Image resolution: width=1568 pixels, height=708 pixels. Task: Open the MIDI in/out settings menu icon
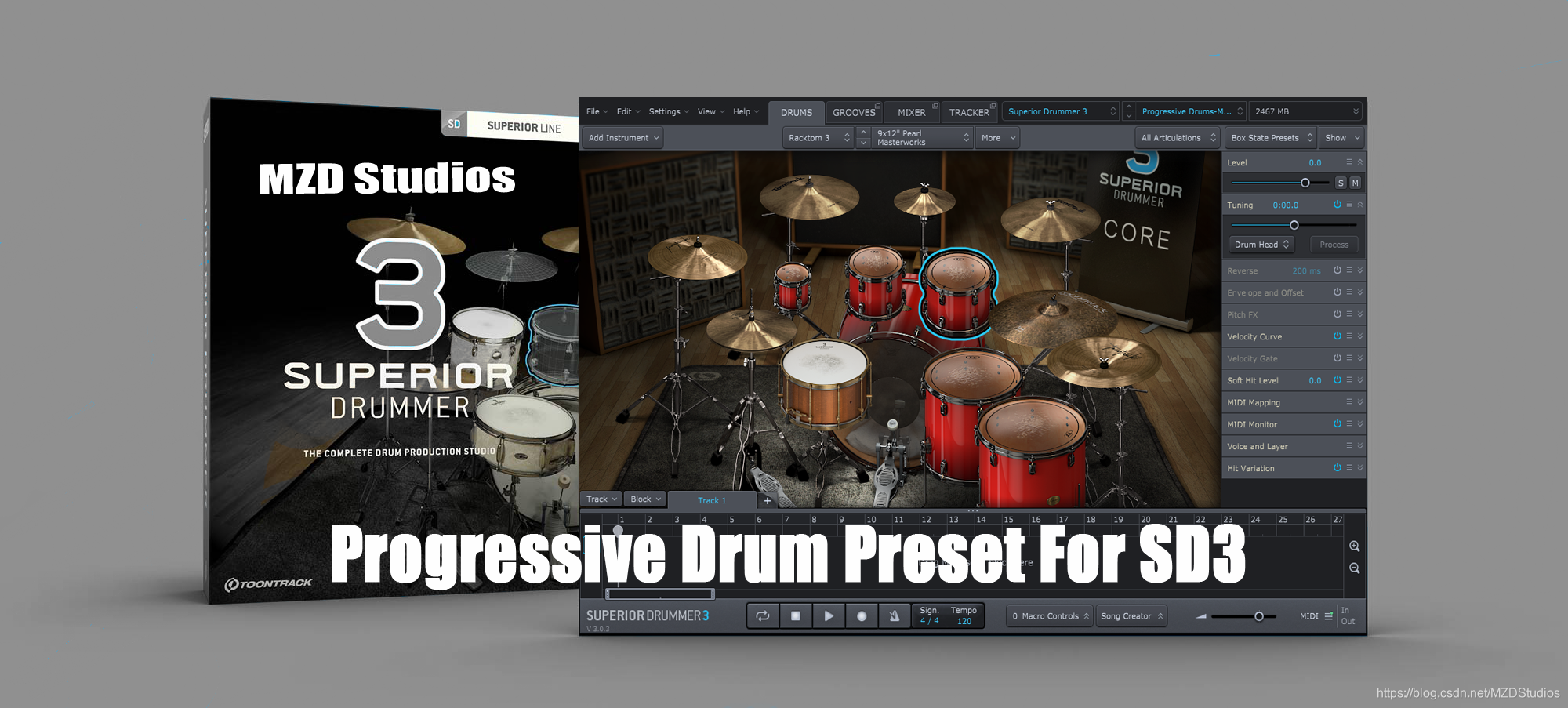[1328, 616]
